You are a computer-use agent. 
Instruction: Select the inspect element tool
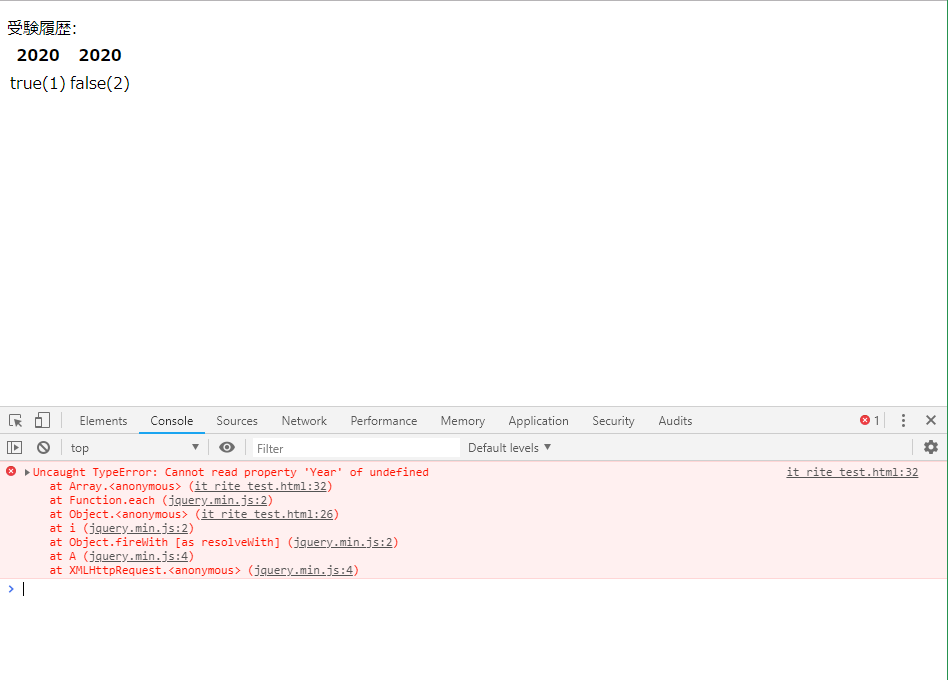point(15,420)
